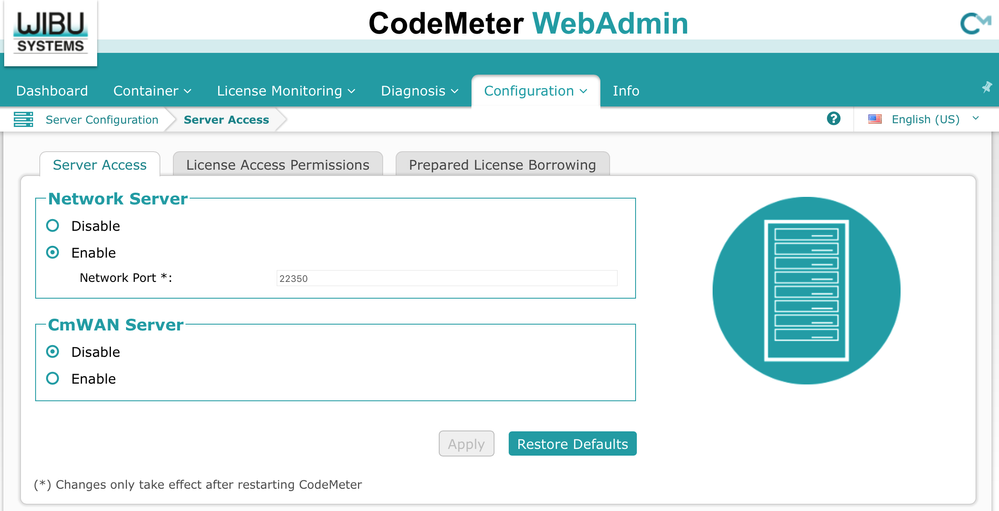Open the Diagnosis menu

pyautogui.click(x=419, y=91)
